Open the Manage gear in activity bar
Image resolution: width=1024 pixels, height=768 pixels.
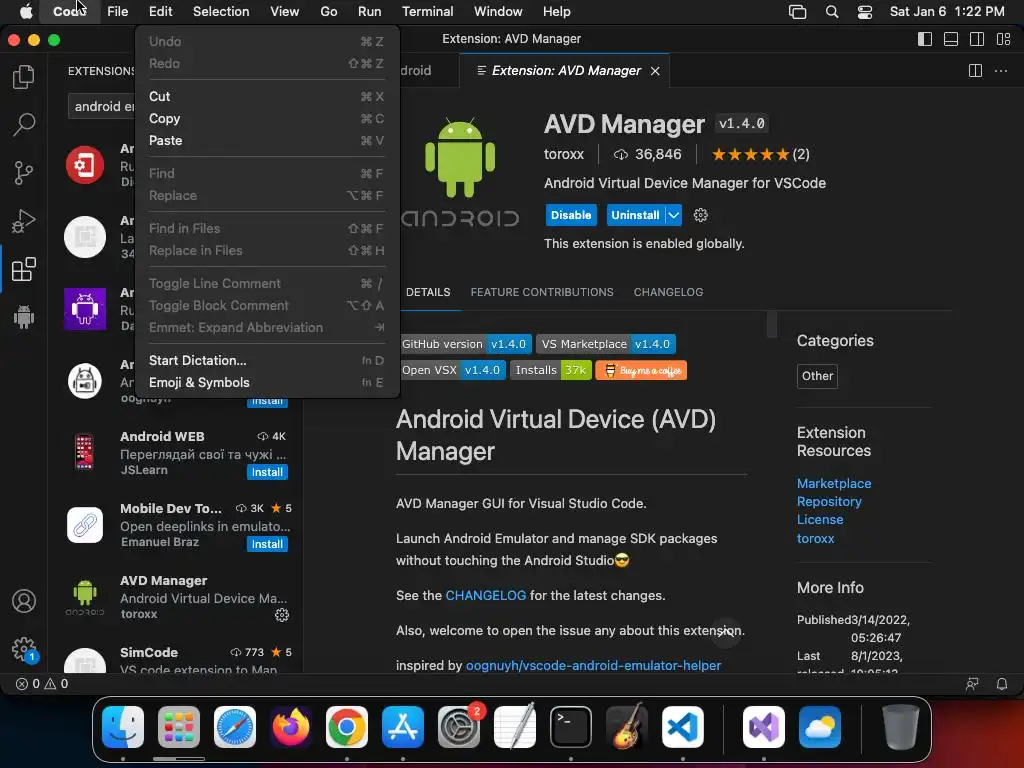click(x=24, y=649)
